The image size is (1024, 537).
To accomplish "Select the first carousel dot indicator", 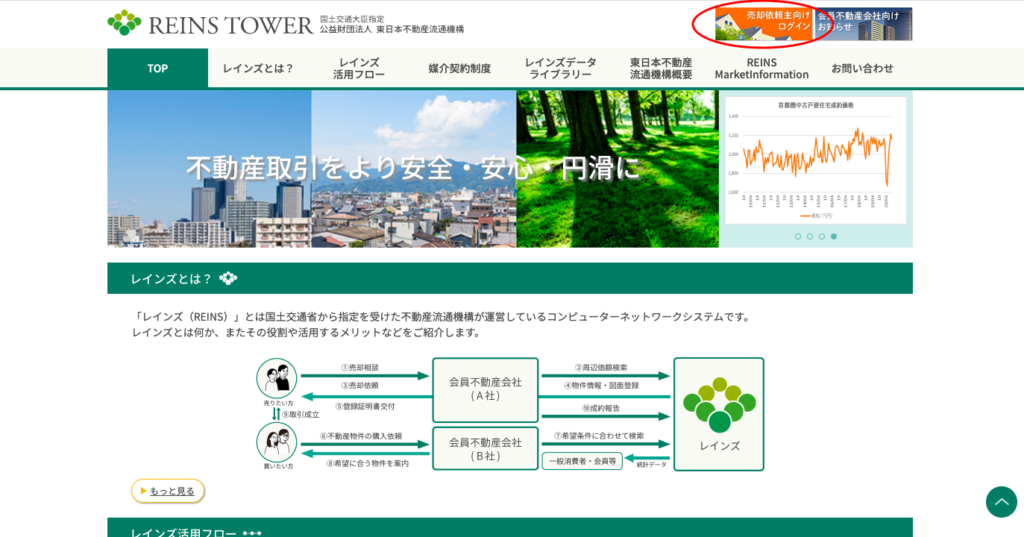I will pos(798,237).
